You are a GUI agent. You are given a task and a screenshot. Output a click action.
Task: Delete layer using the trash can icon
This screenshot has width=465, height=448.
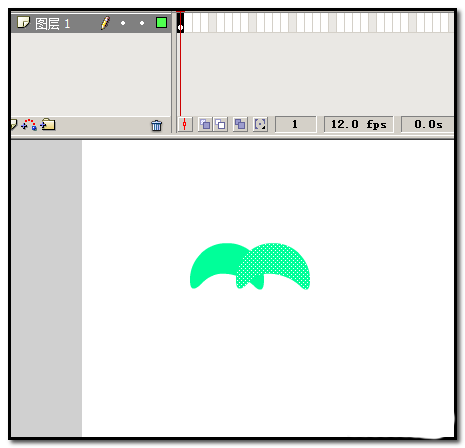(x=156, y=125)
